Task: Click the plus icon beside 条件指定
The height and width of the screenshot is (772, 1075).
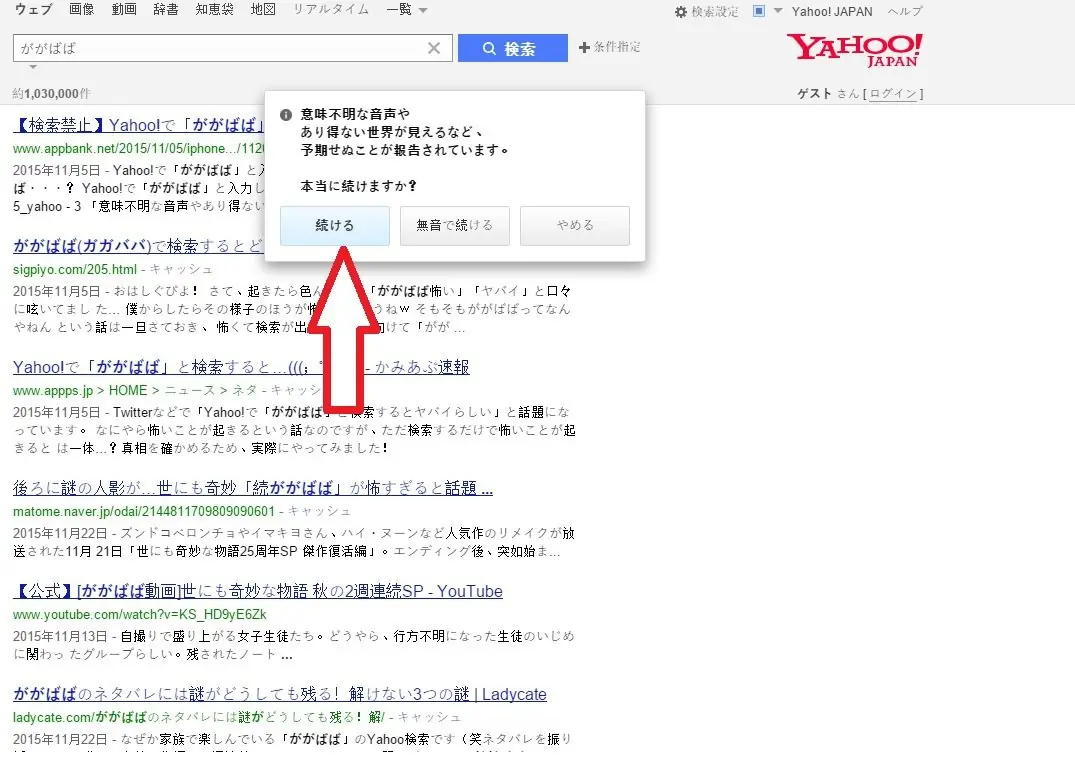Action: click(x=584, y=47)
